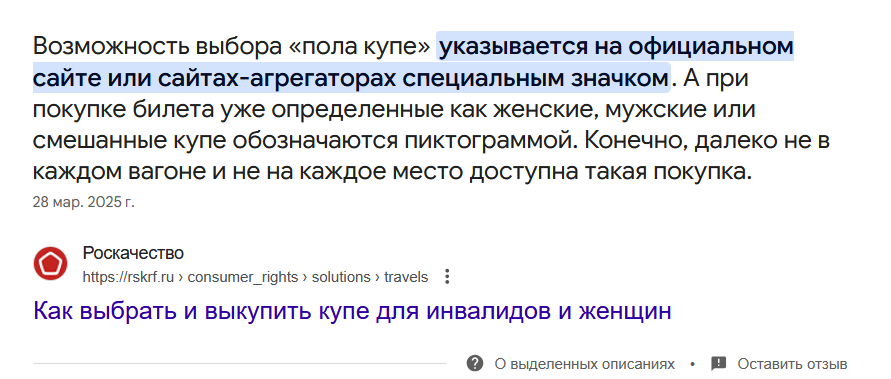Click highlighted phrase 'указывается на официальном'
This screenshot has height=379, width=891.
pos(617,47)
